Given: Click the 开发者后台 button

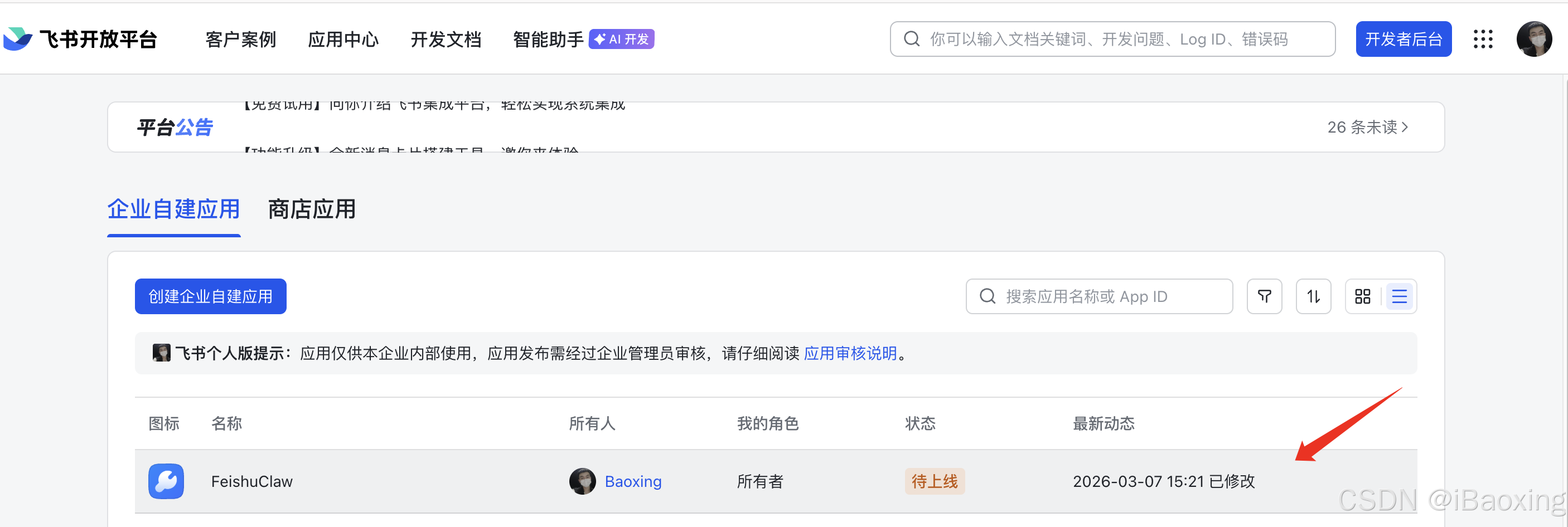Looking at the screenshot, I should (1403, 38).
